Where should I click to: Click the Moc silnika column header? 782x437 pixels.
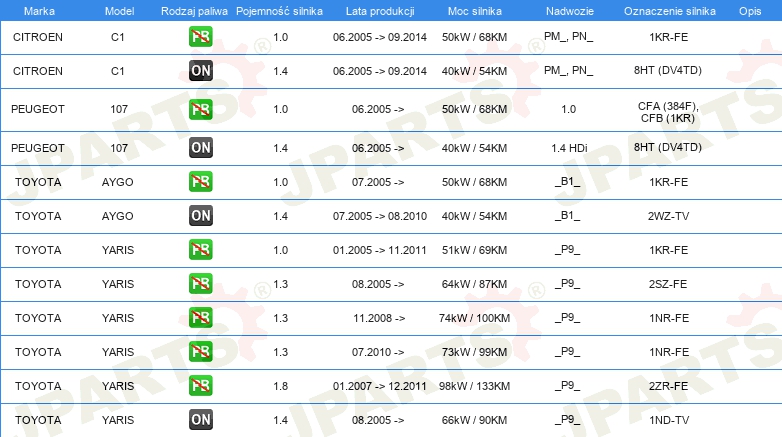tap(474, 11)
